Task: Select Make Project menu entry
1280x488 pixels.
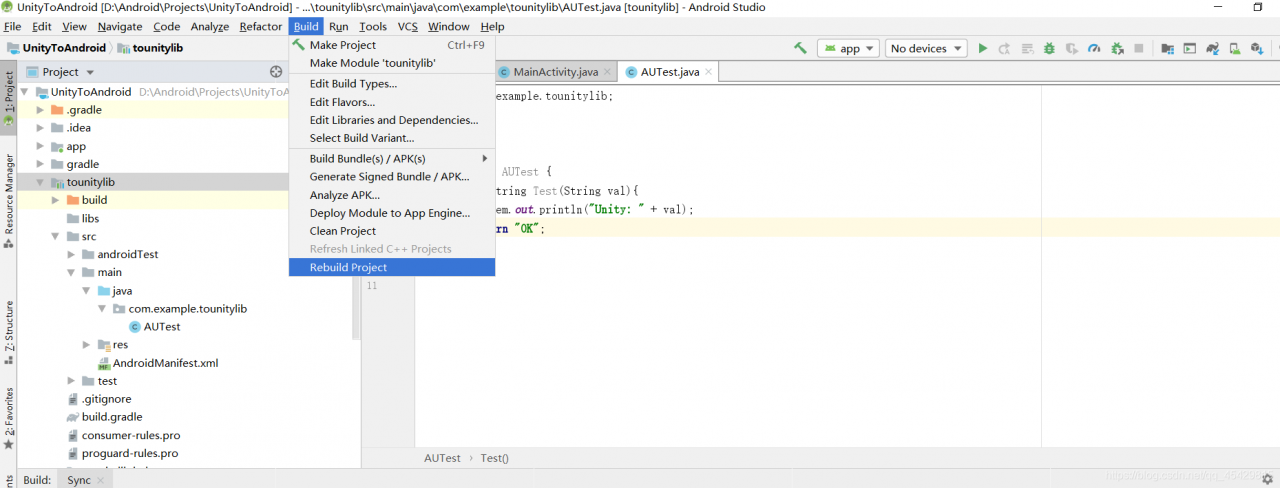Action: (392, 45)
